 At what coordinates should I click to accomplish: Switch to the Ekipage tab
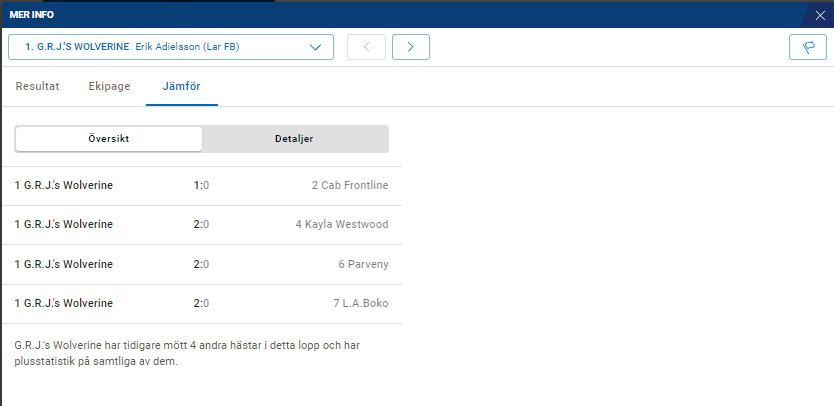(x=109, y=86)
